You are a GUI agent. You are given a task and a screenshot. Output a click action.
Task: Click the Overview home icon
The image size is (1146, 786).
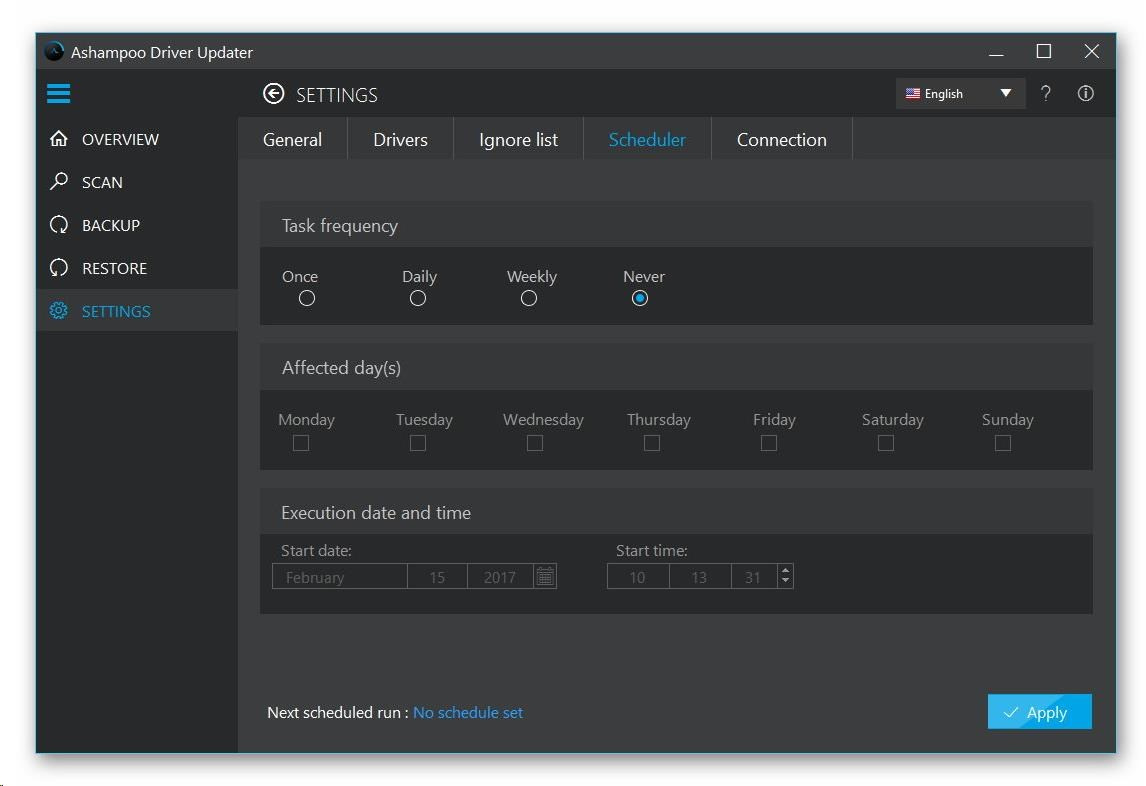coord(59,139)
